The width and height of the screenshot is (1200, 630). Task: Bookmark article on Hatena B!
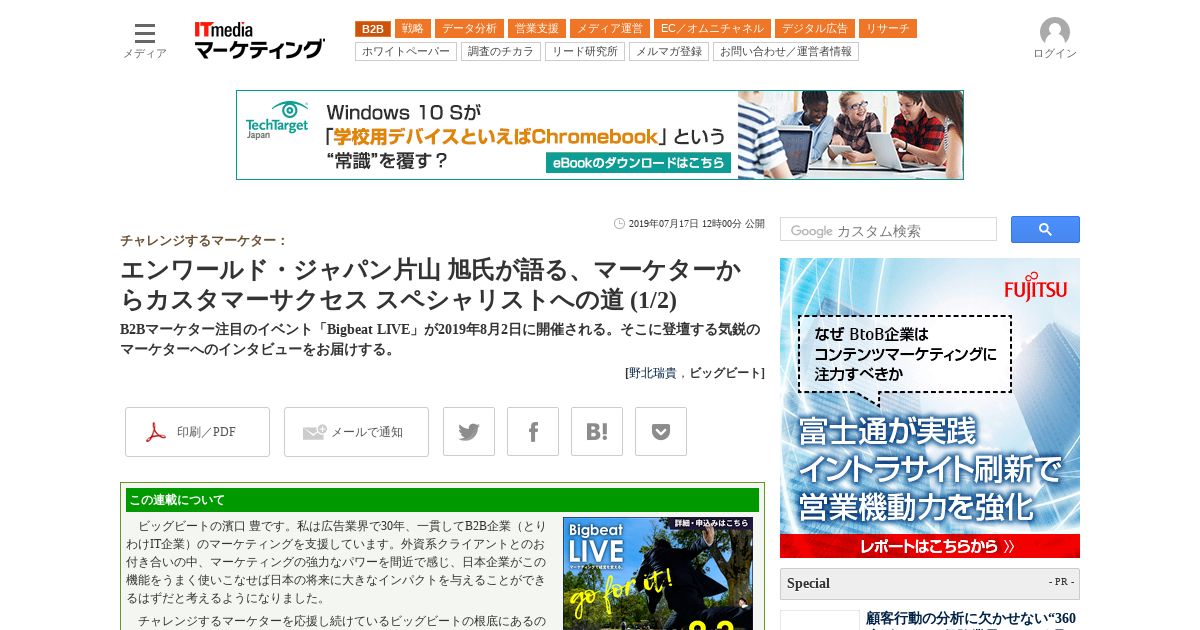[597, 432]
